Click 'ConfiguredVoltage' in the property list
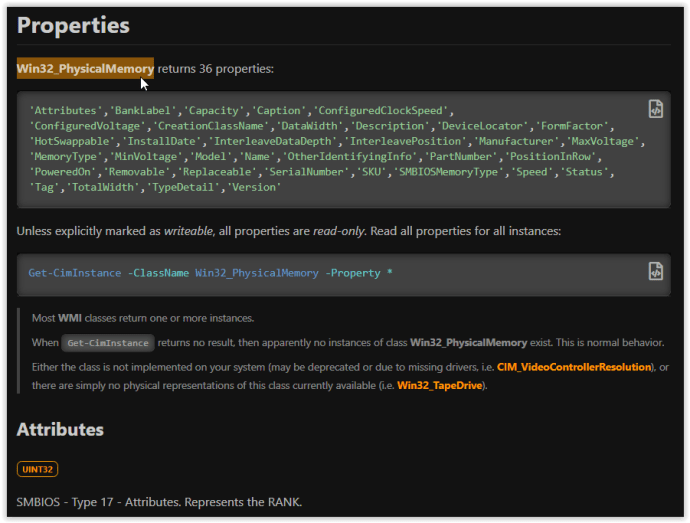The image size is (690, 523). (87, 126)
